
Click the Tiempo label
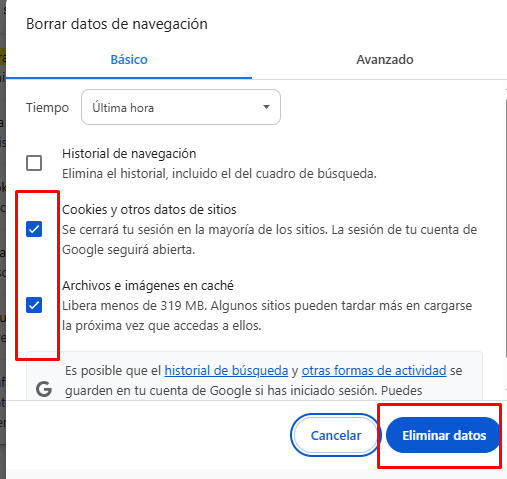point(47,108)
